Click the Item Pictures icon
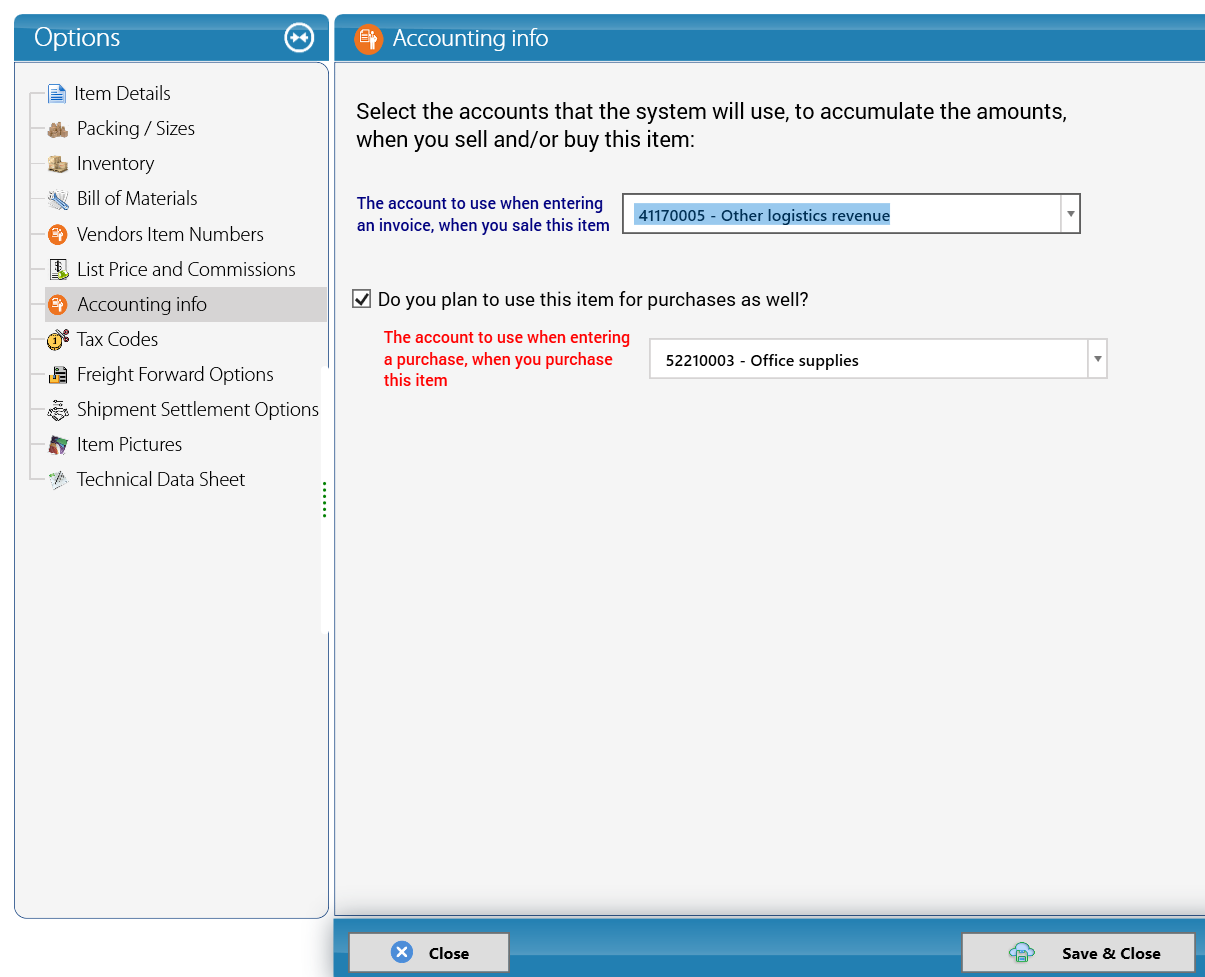This screenshot has width=1205, height=977. [x=58, y=445]
